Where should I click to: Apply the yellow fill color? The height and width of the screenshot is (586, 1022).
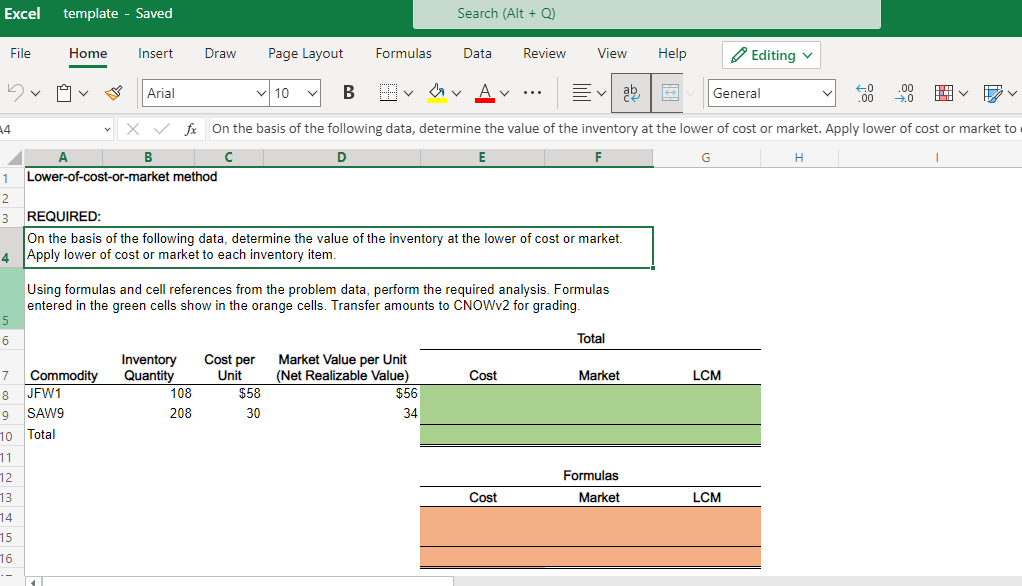437,93
